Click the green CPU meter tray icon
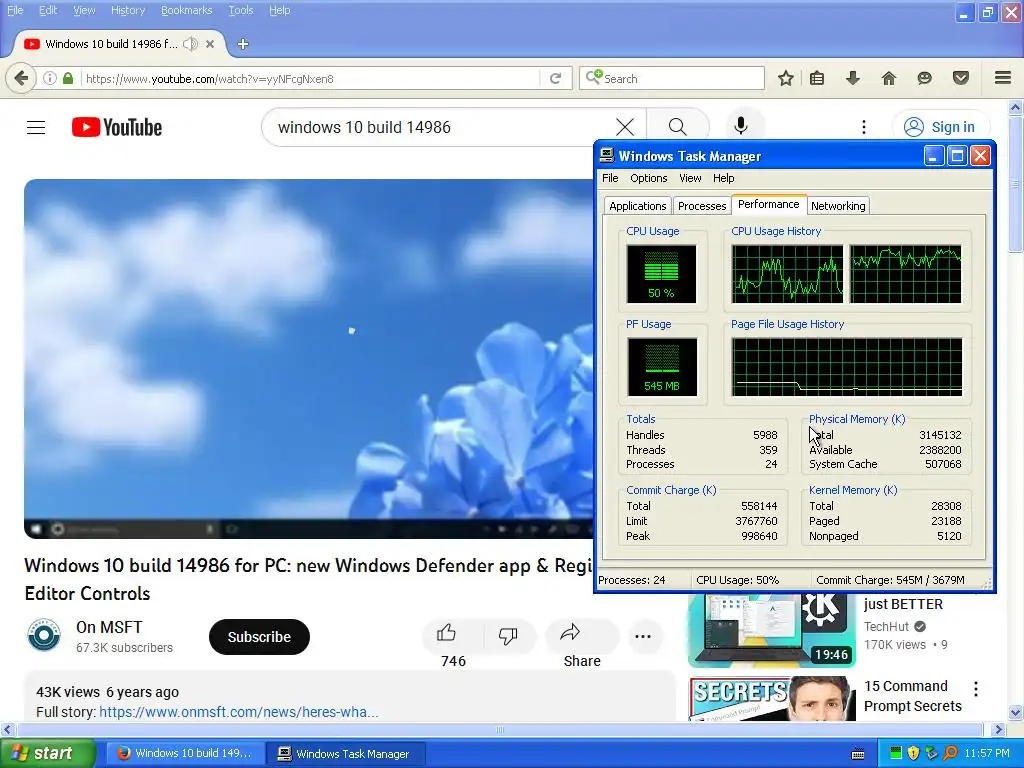The image size is (1024, 768). (896, 754)
